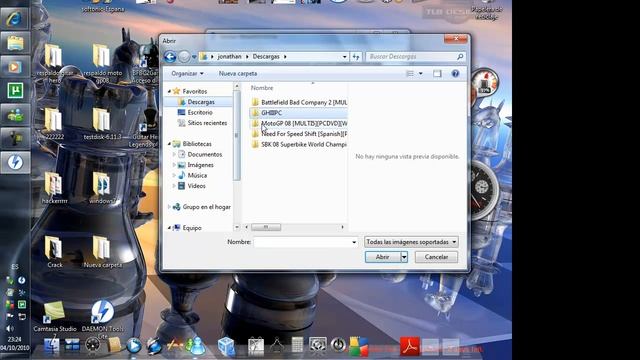640x360 pixels.
Task: Click the Nombre filename input field
Action: [x=302, y=242]
